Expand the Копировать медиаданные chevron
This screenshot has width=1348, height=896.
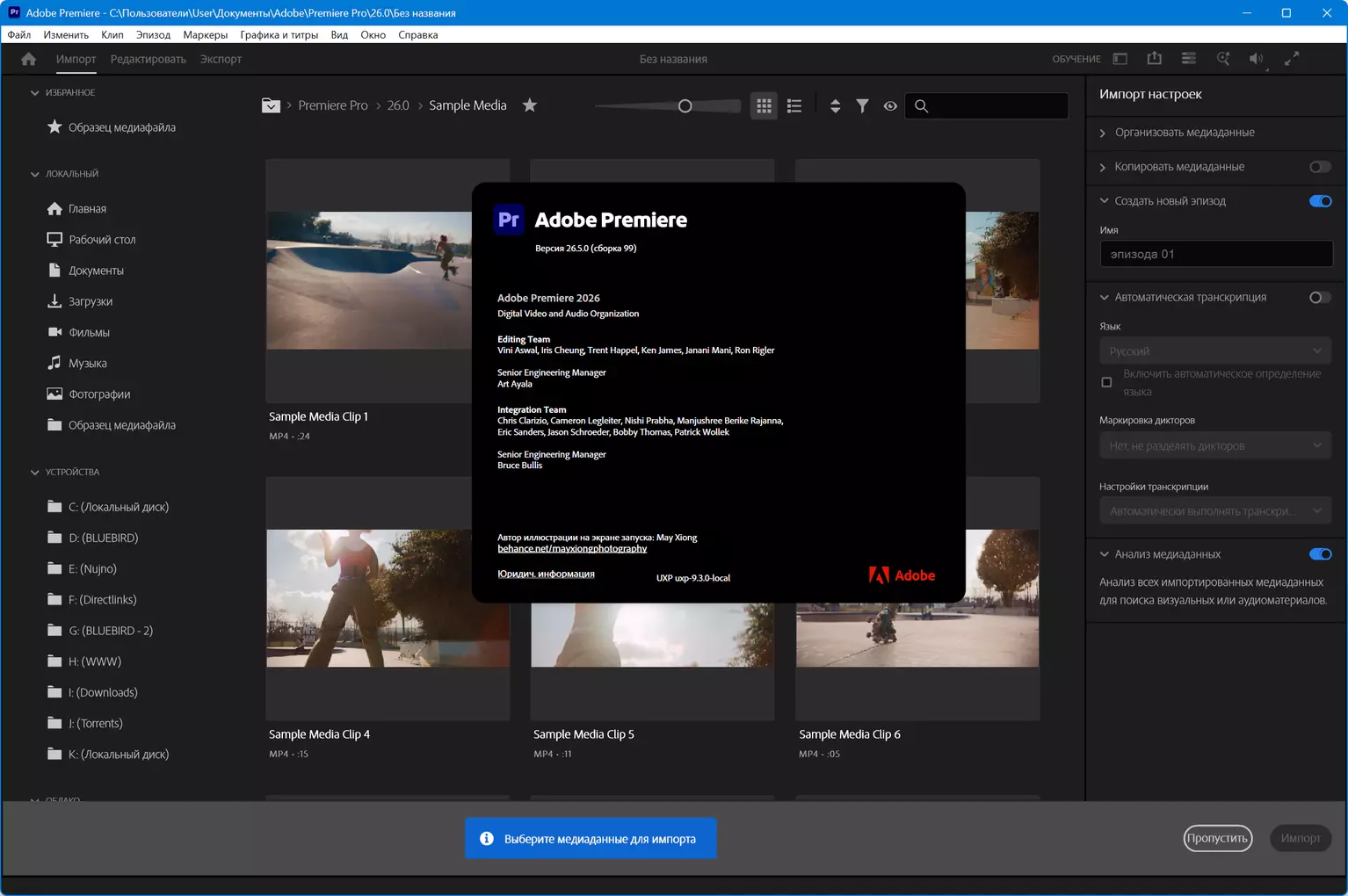pos(1104,167)
